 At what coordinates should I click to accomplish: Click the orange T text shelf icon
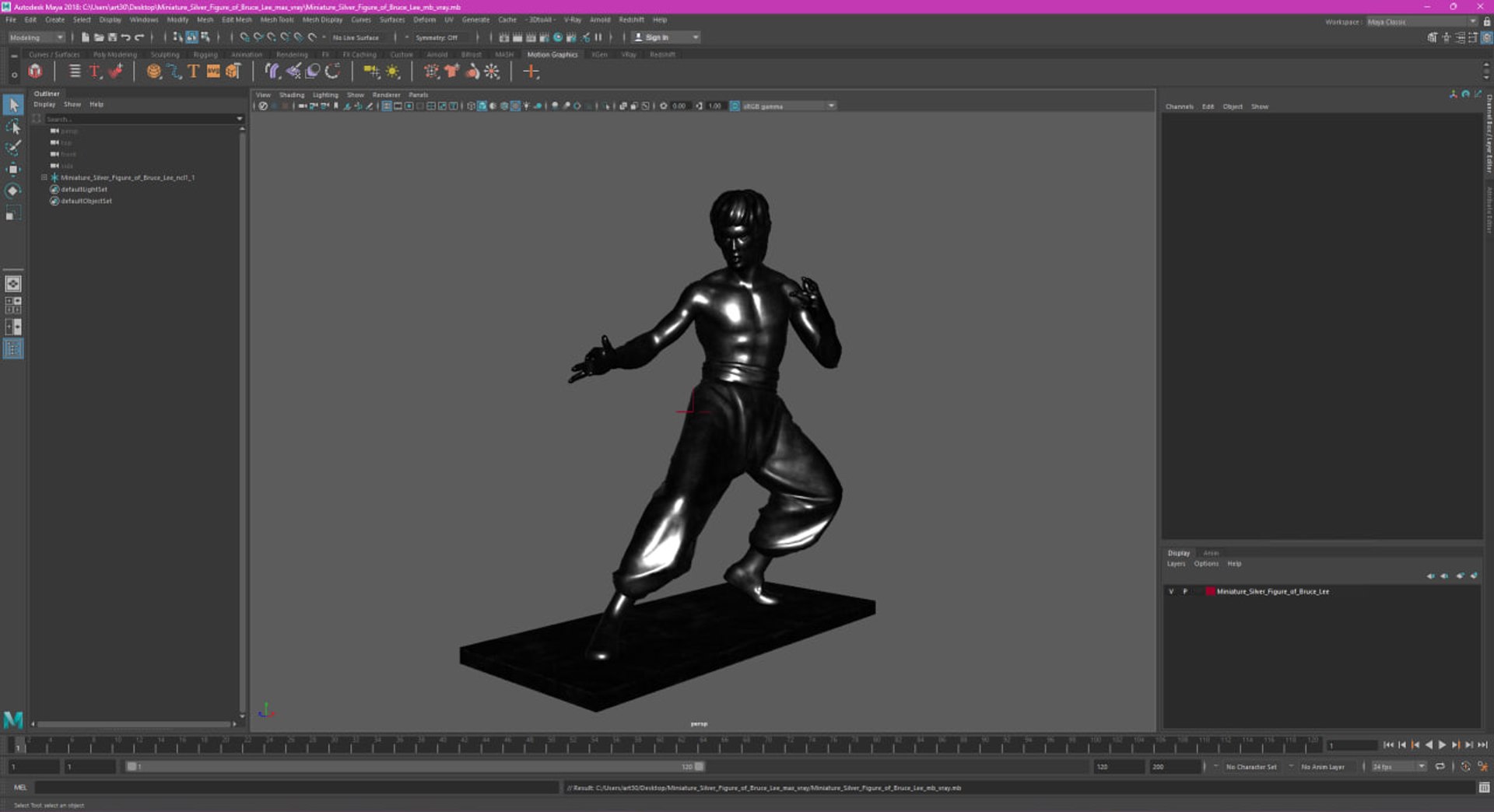click(x=193, y=72)
